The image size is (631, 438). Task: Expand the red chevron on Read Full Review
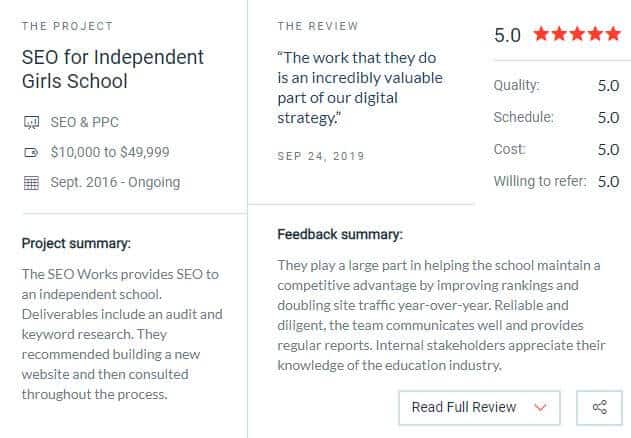[x=540, y=407]
